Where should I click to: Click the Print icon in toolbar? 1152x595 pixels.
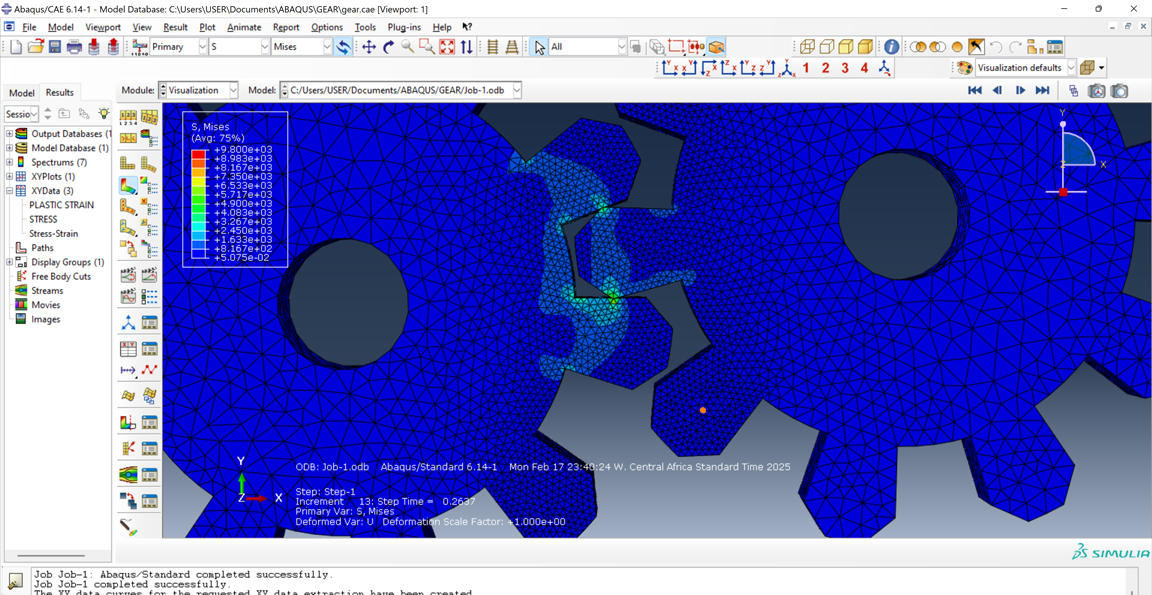pos(74,47)
